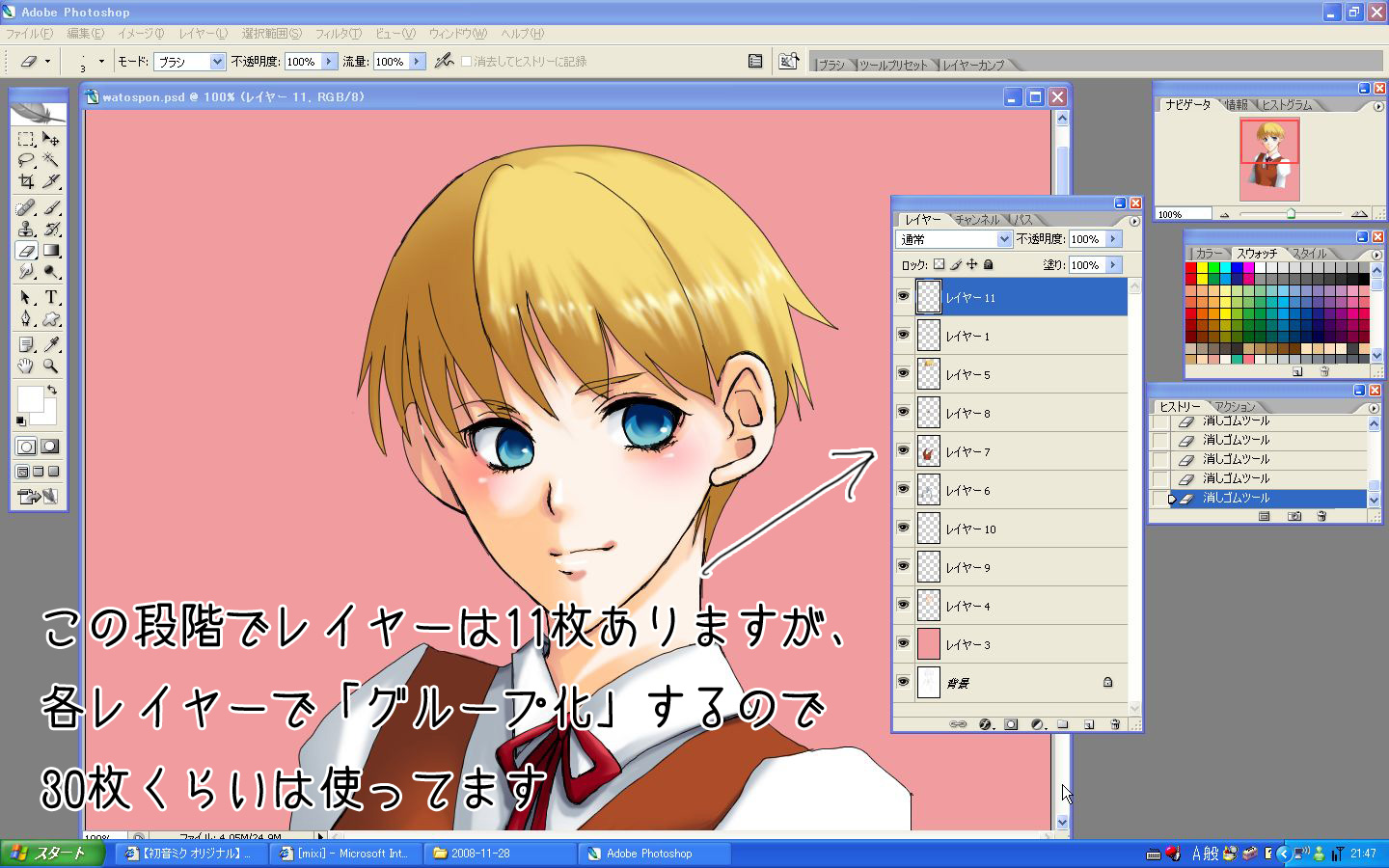Choose the Healing Brush tool
The height and width of the screenshot is (868, 1389).
point(26,207)
